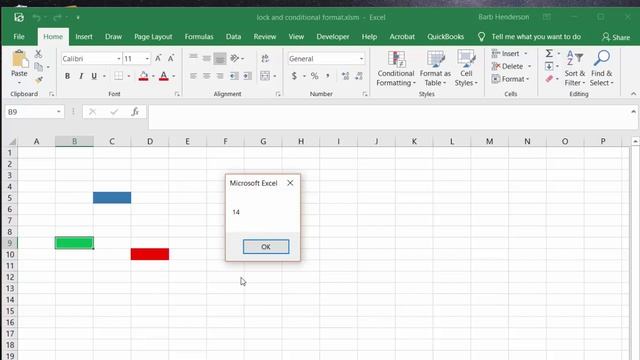
Task: Open Sort & Filter menu
Action: pos(575,69)
